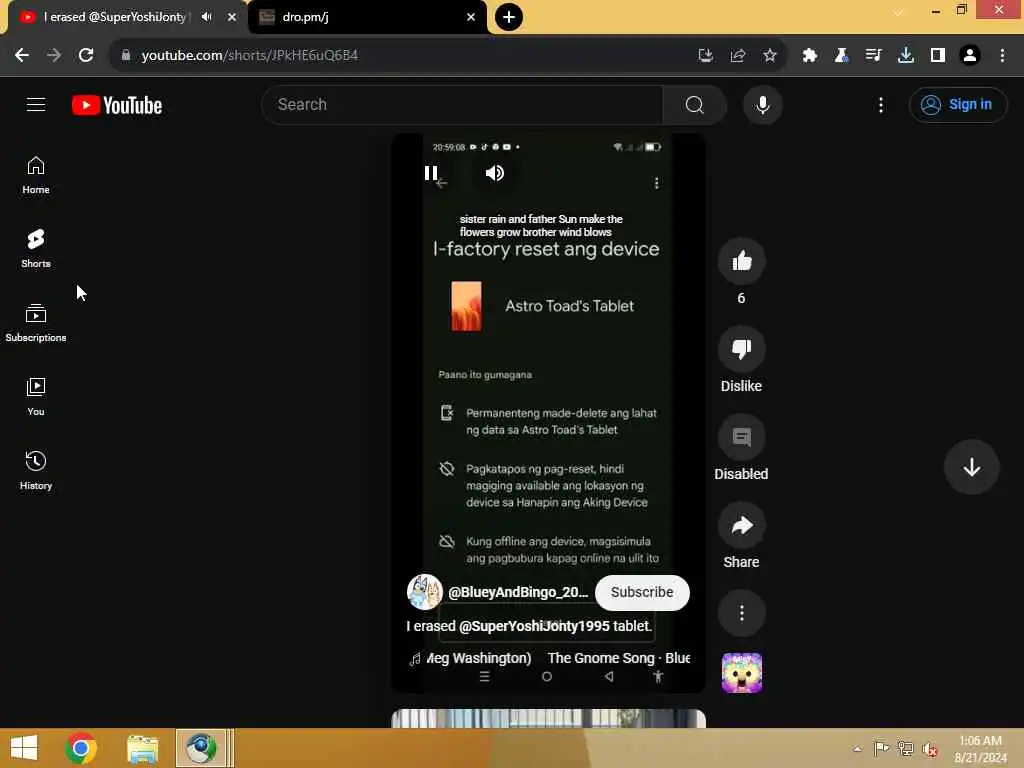
Task: Open the @BlueyAndBingo_20... channel name link
Action: (x=518, y=592)
